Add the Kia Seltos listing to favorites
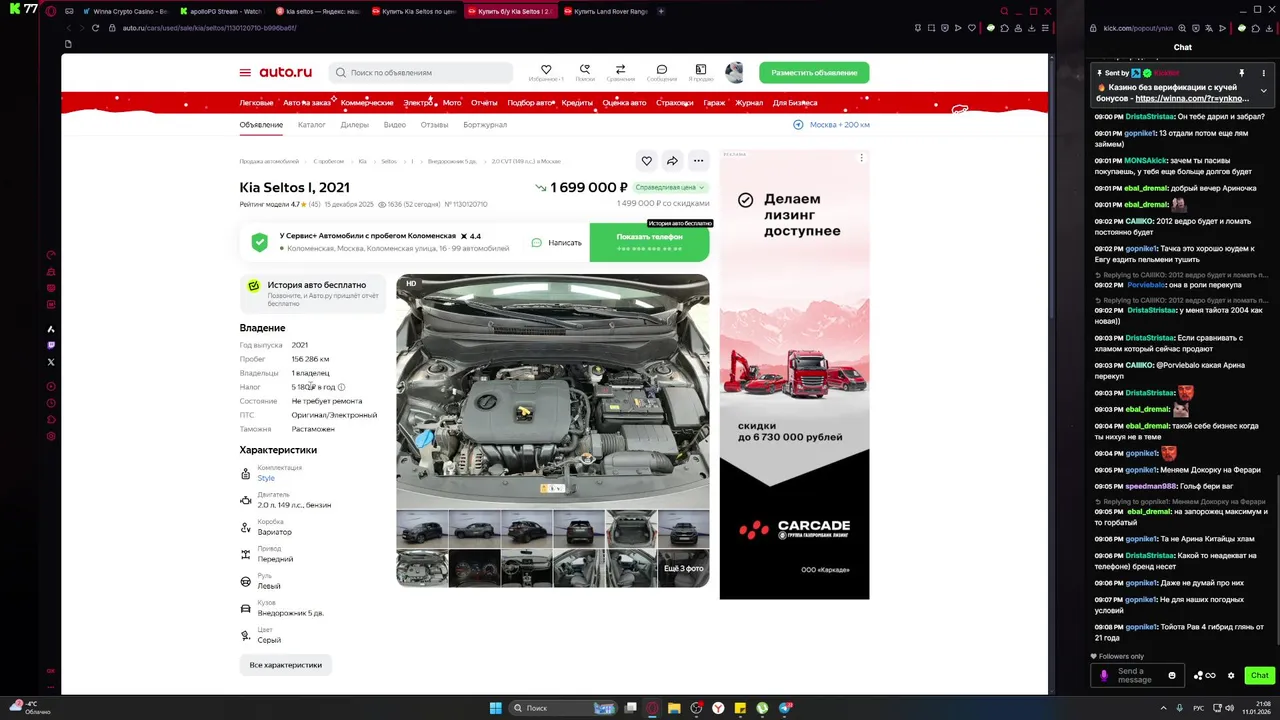Viewport: 1280px width, 720px height. click(647, 161)
